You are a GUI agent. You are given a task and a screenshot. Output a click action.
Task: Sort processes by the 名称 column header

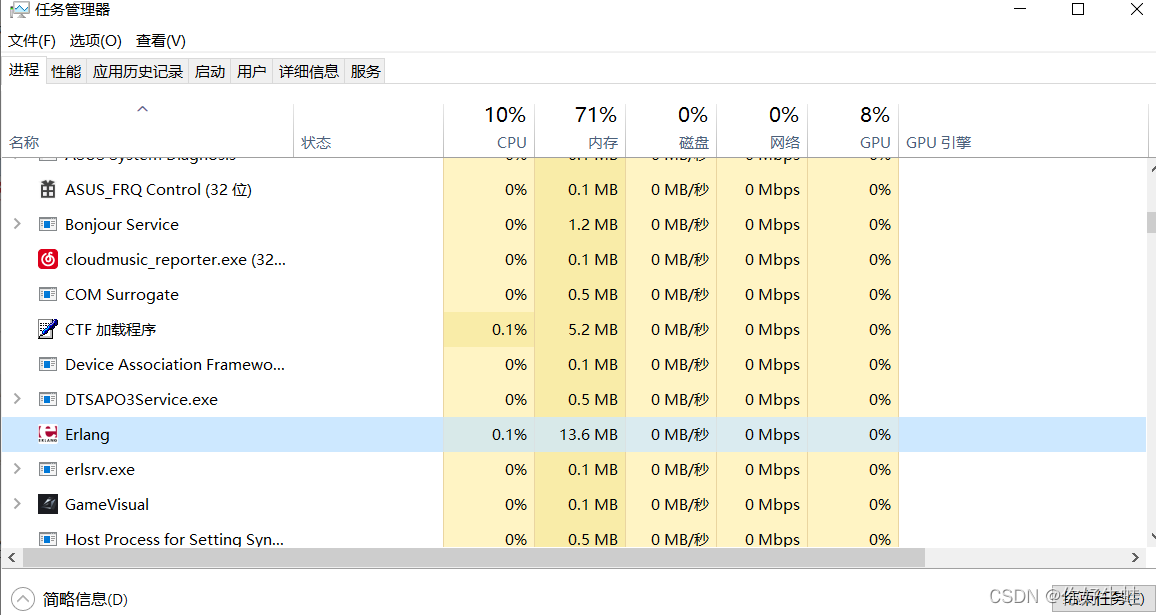(147, 131)
